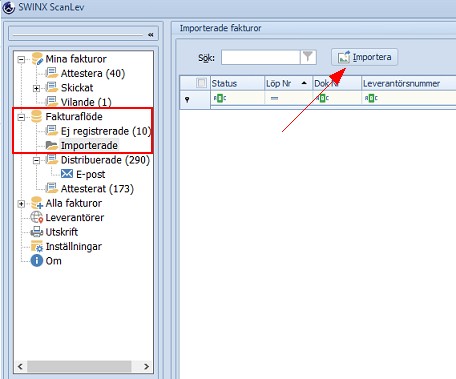Click the Importera button
Screen dimensions: 456x379
coord(364,57)
